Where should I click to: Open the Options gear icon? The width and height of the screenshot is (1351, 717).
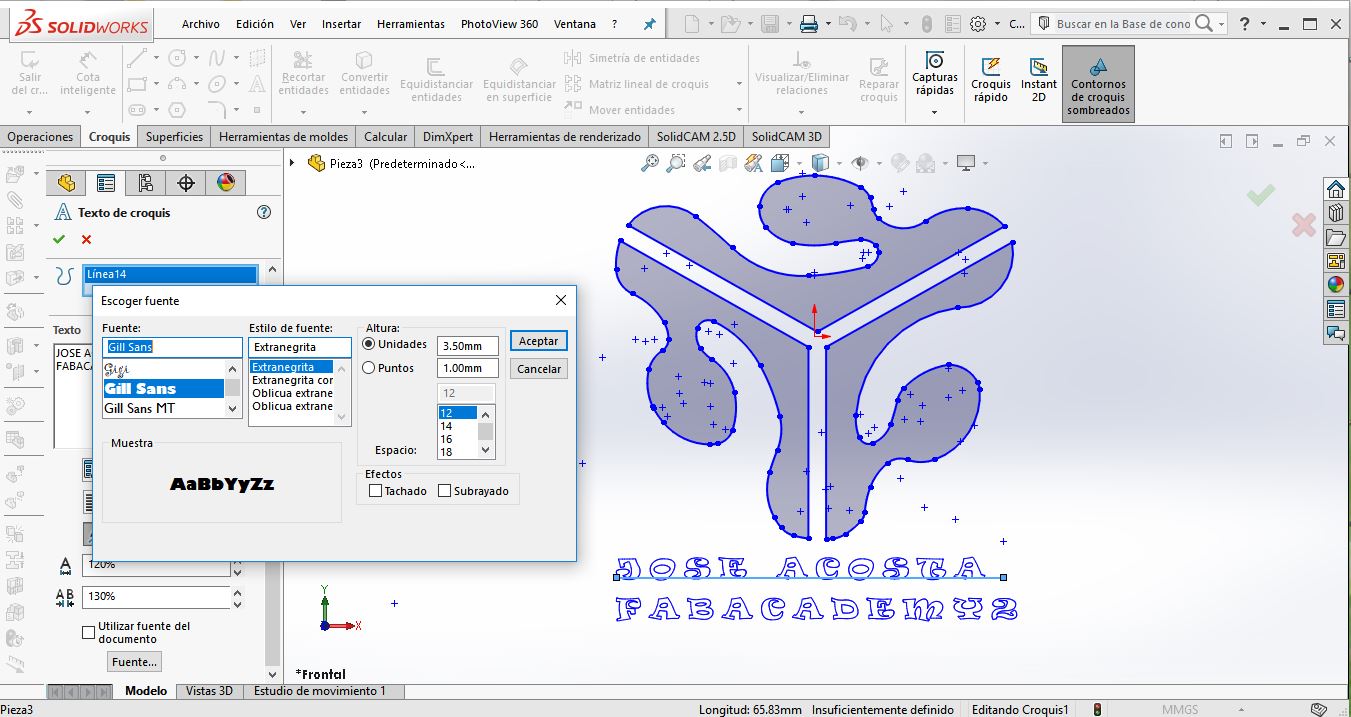click(x=978, y=24)
